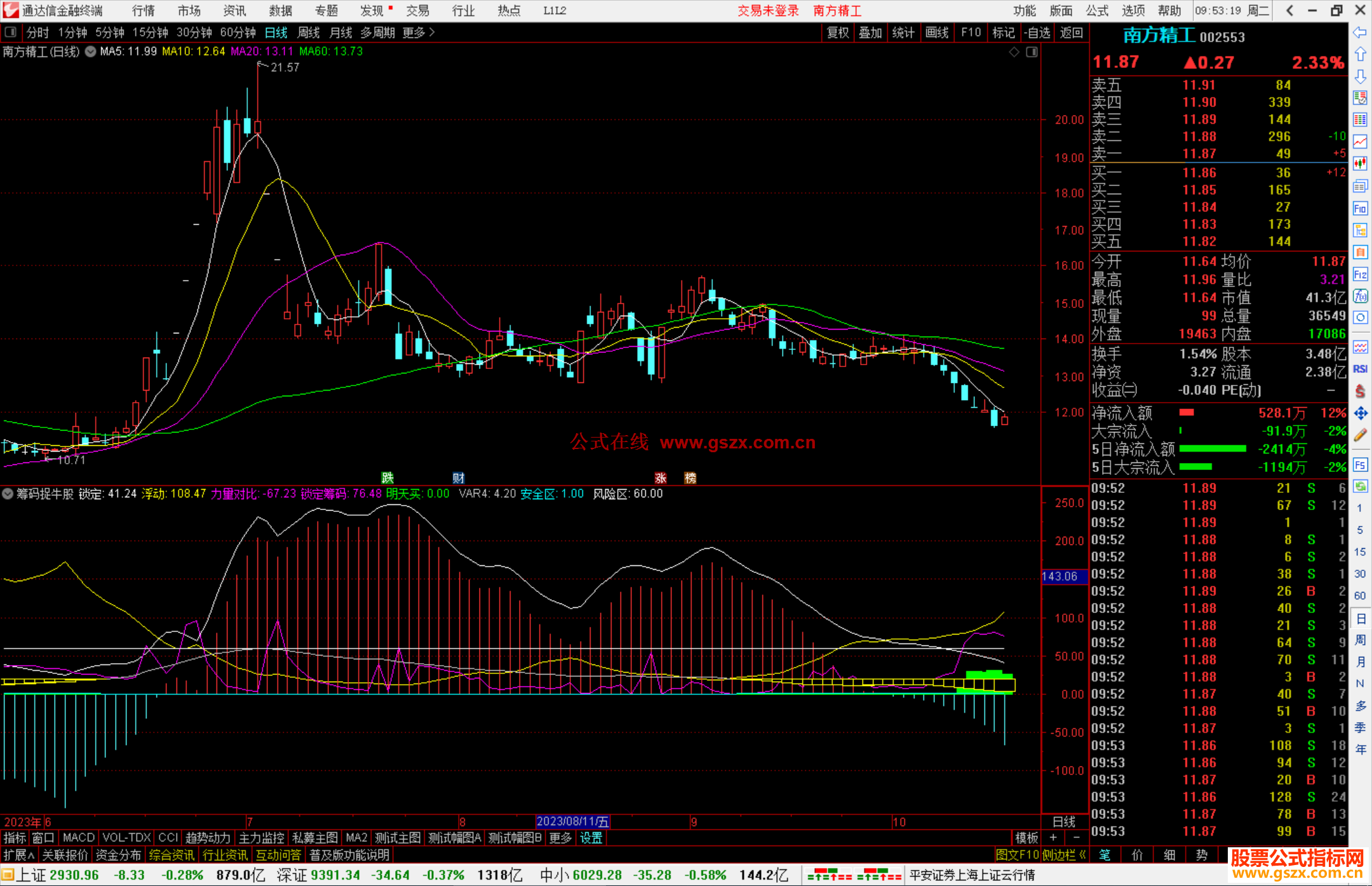This screenshot has height=886, width=1372.
Task: Toggle the round marker beside 南方精工(日线)
Action: pos(90,51)
